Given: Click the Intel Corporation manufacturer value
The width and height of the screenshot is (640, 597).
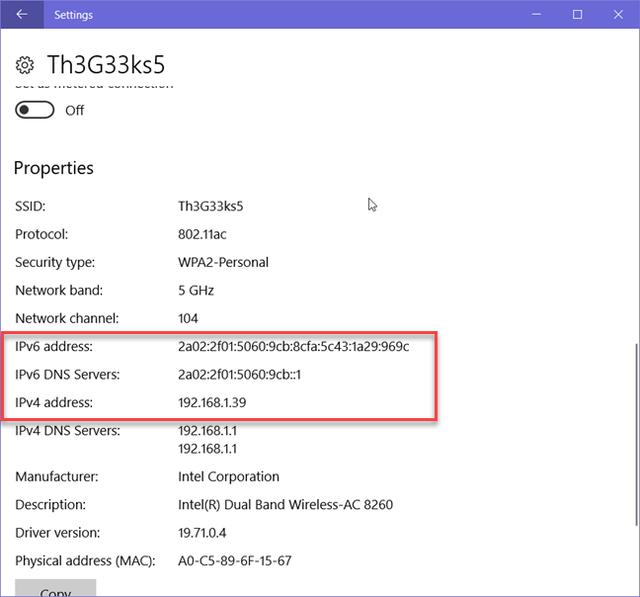Looking at the screenshot, I should pyautogui.click(x=228, y=477).
